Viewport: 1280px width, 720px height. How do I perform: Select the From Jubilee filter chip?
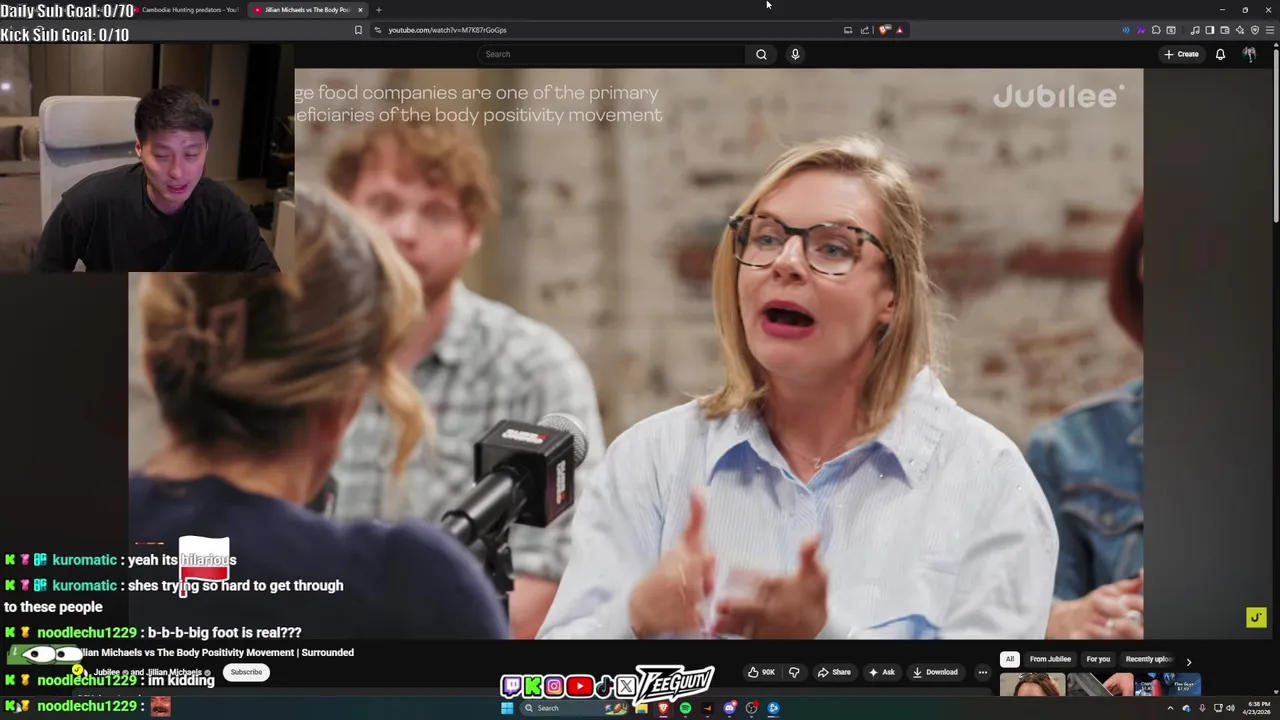coord(1050,659)
